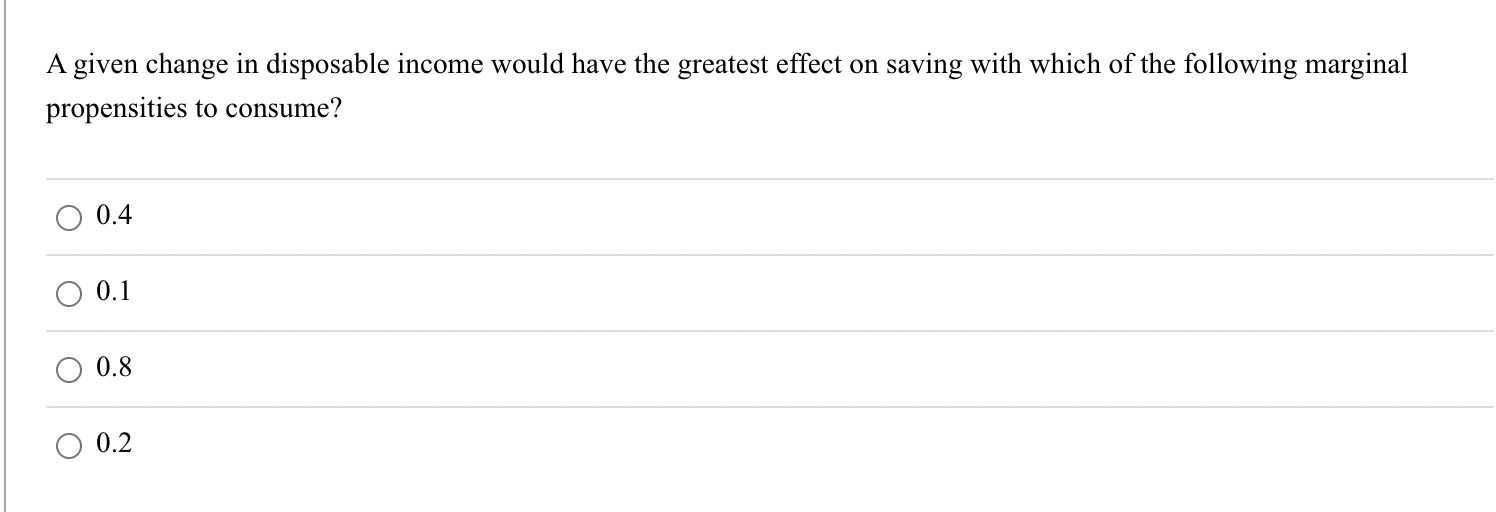Click the "0.4" answer label text
Image resolution: width=1496 pixels, height=512 pixels.
click(x=114, y=216)
